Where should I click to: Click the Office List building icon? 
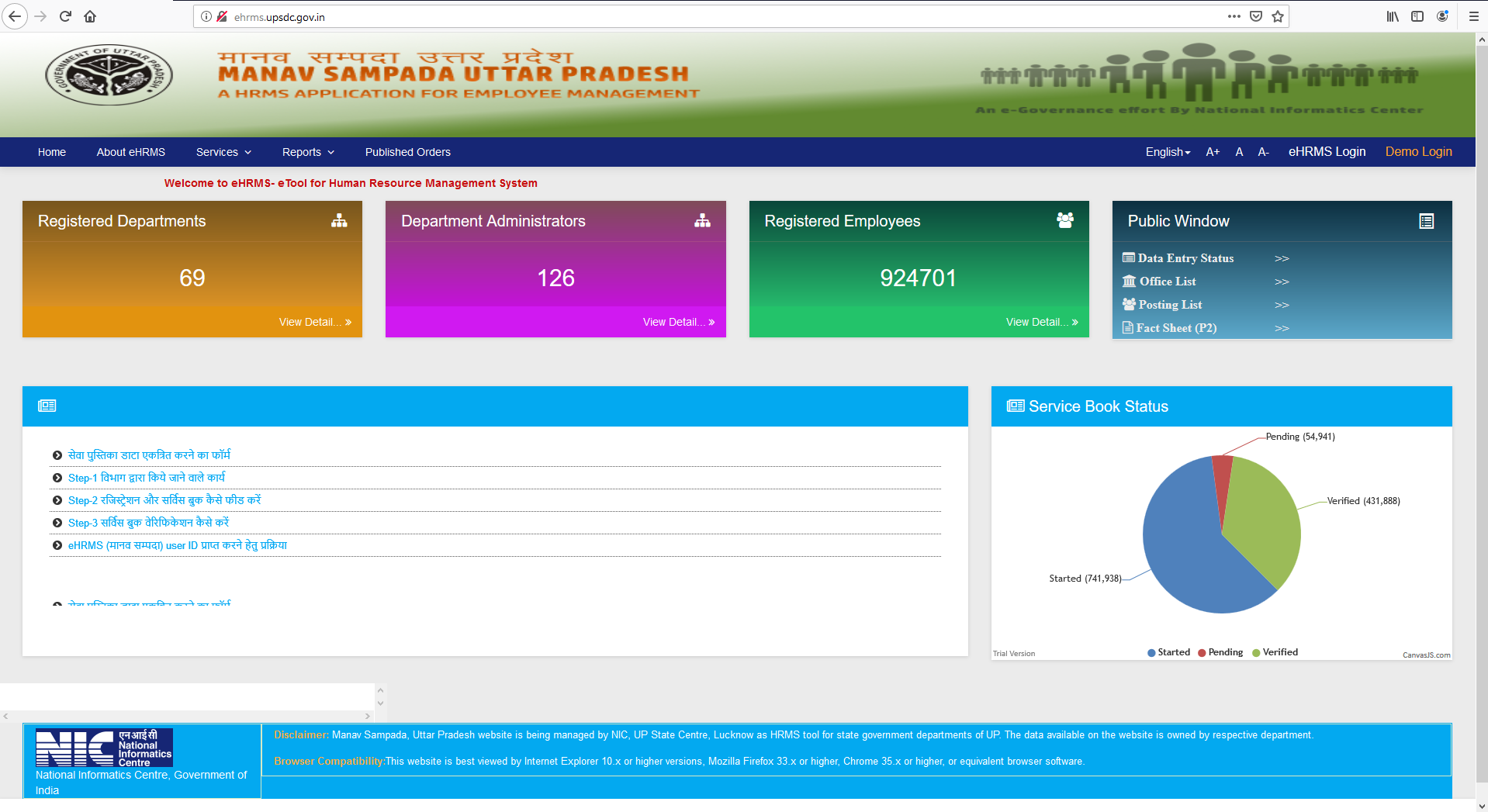click(x=1129, y=281)
